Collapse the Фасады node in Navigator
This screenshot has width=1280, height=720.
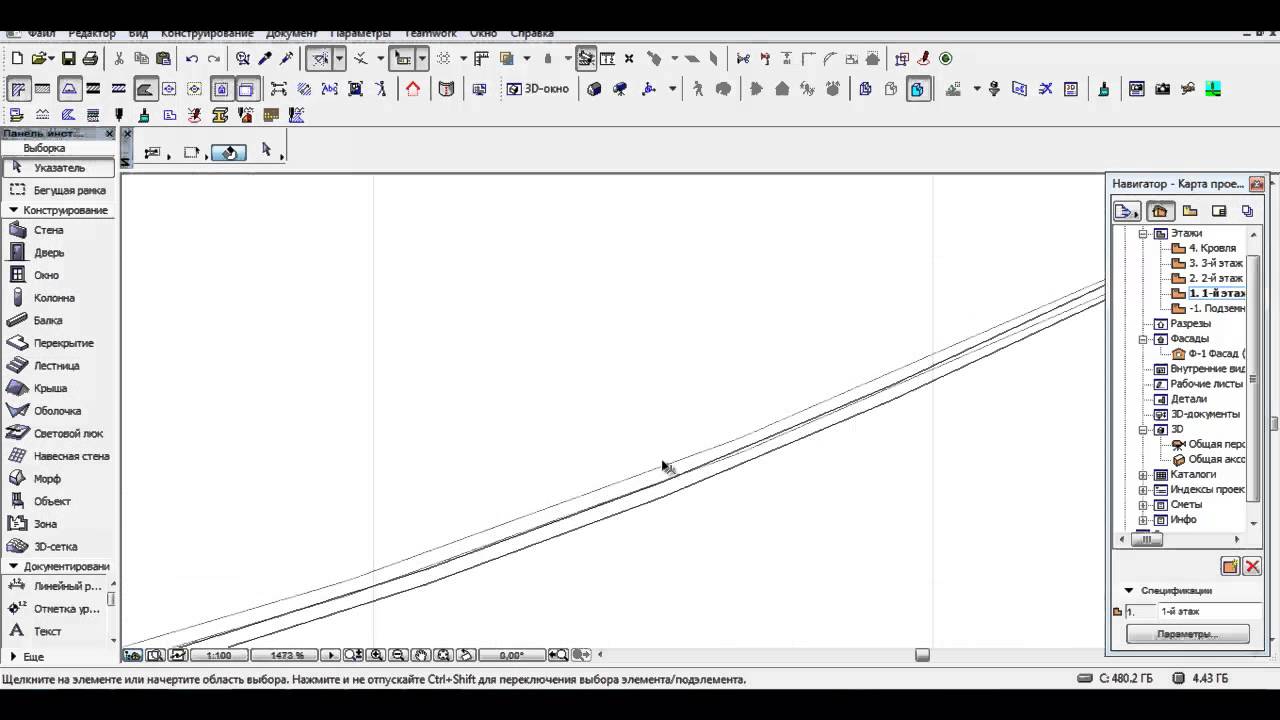point(1143,339)
